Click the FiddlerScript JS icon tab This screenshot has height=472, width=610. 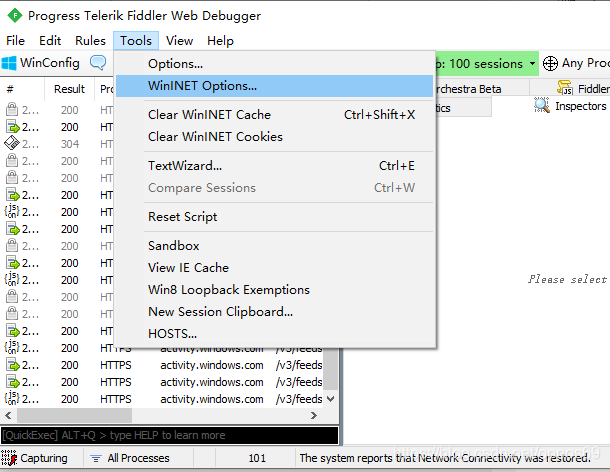click(565, 88)
